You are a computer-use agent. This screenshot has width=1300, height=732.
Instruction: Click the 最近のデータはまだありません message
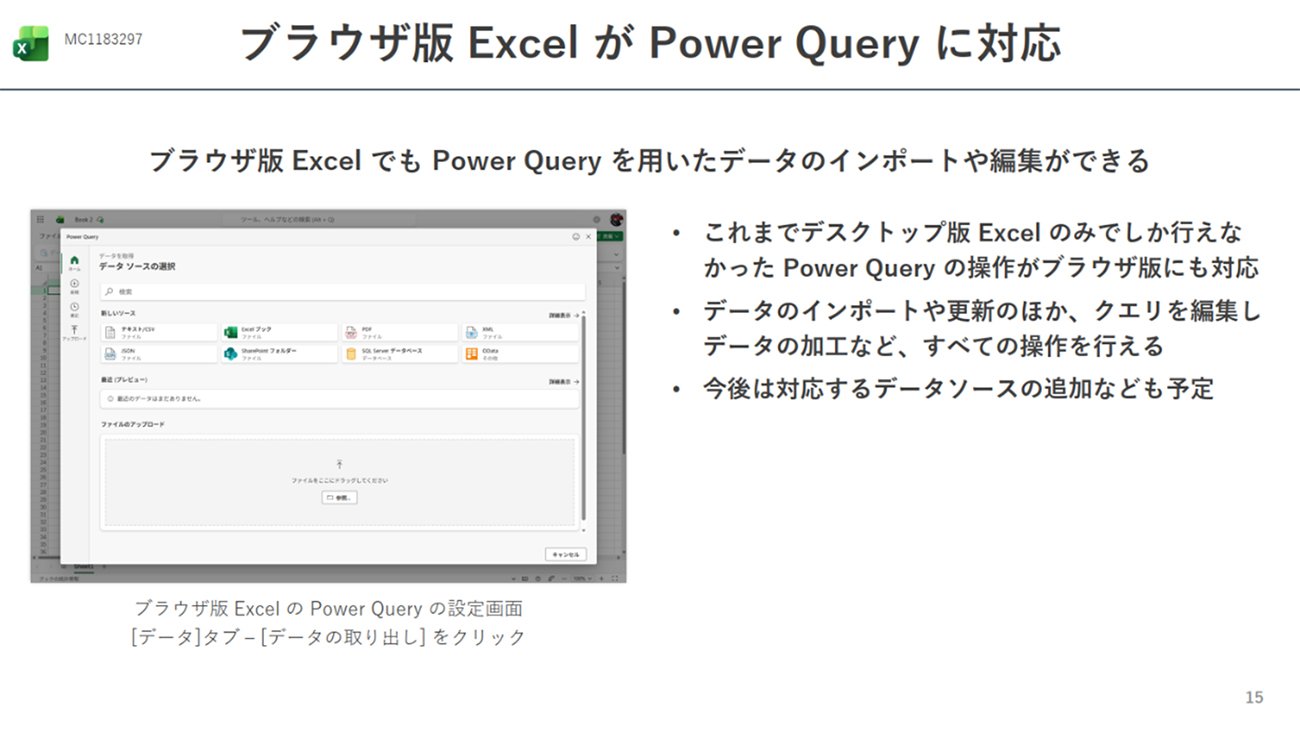pyautogui.click(x=160, y=398)
